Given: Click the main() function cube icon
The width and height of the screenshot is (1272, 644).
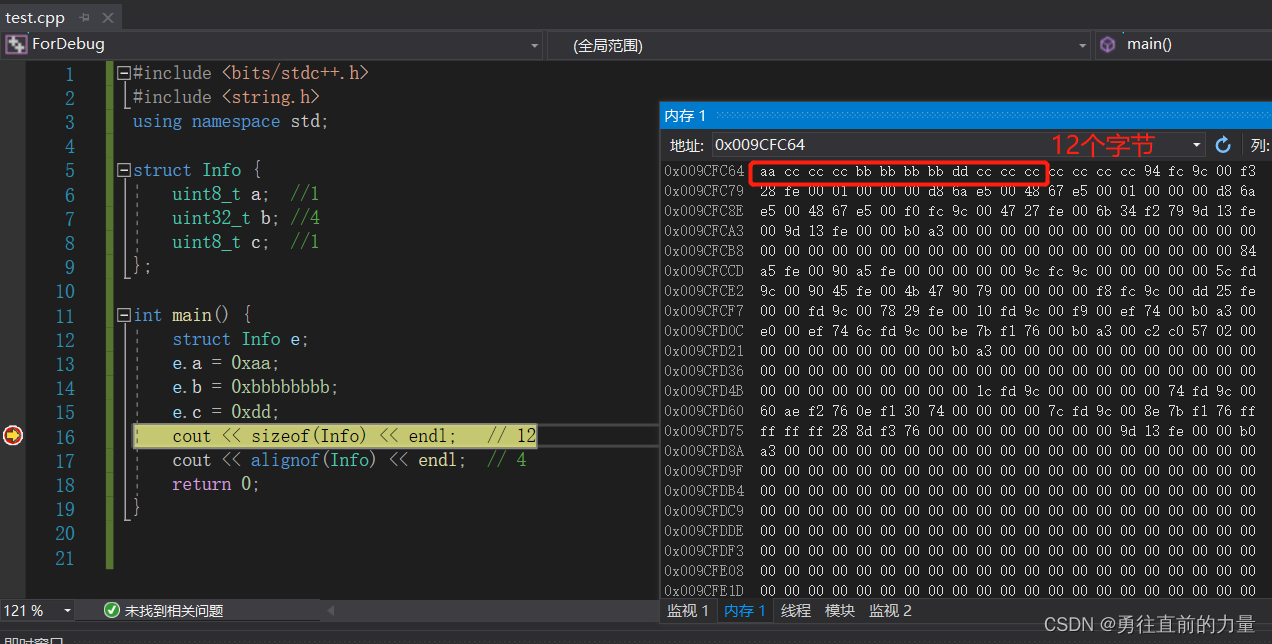Looking at the screenshot, I should click(1107, 44).
